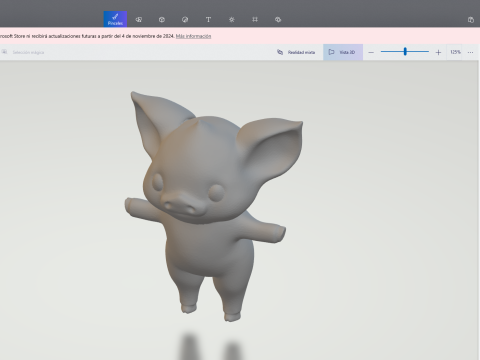Select the Pinceles brushes tab
Viewport: 480px width, 360px height.
(x=115, y=19)
